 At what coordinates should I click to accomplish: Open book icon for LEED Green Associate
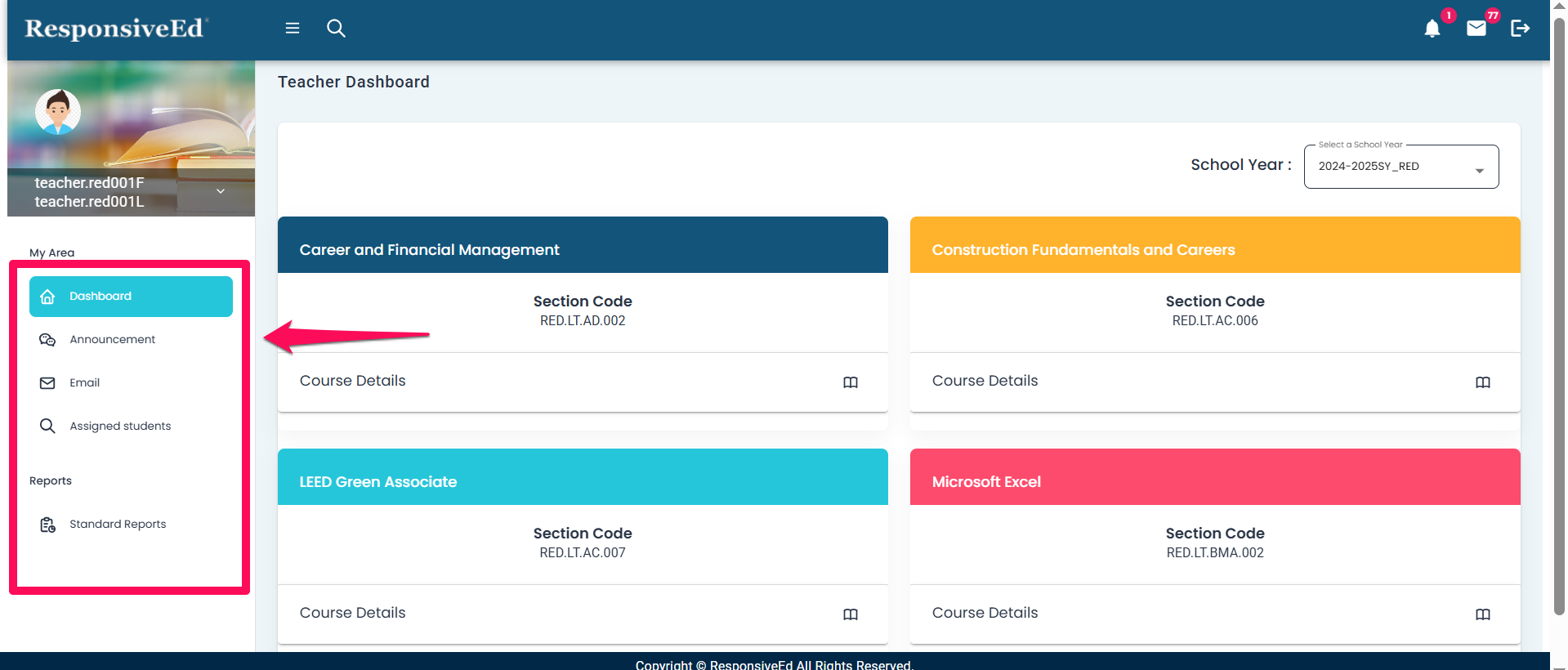850,614
